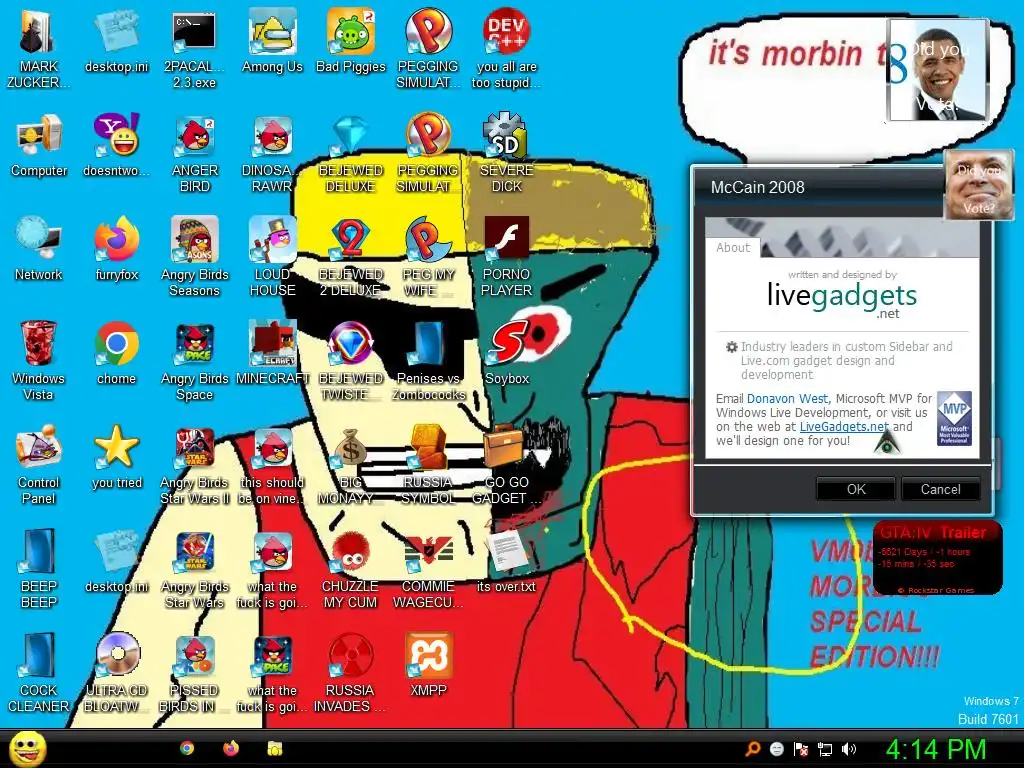Click the livegadgets .net logo
The width and height of the screenshot is (1024, 768).
(x=842, y=299)
